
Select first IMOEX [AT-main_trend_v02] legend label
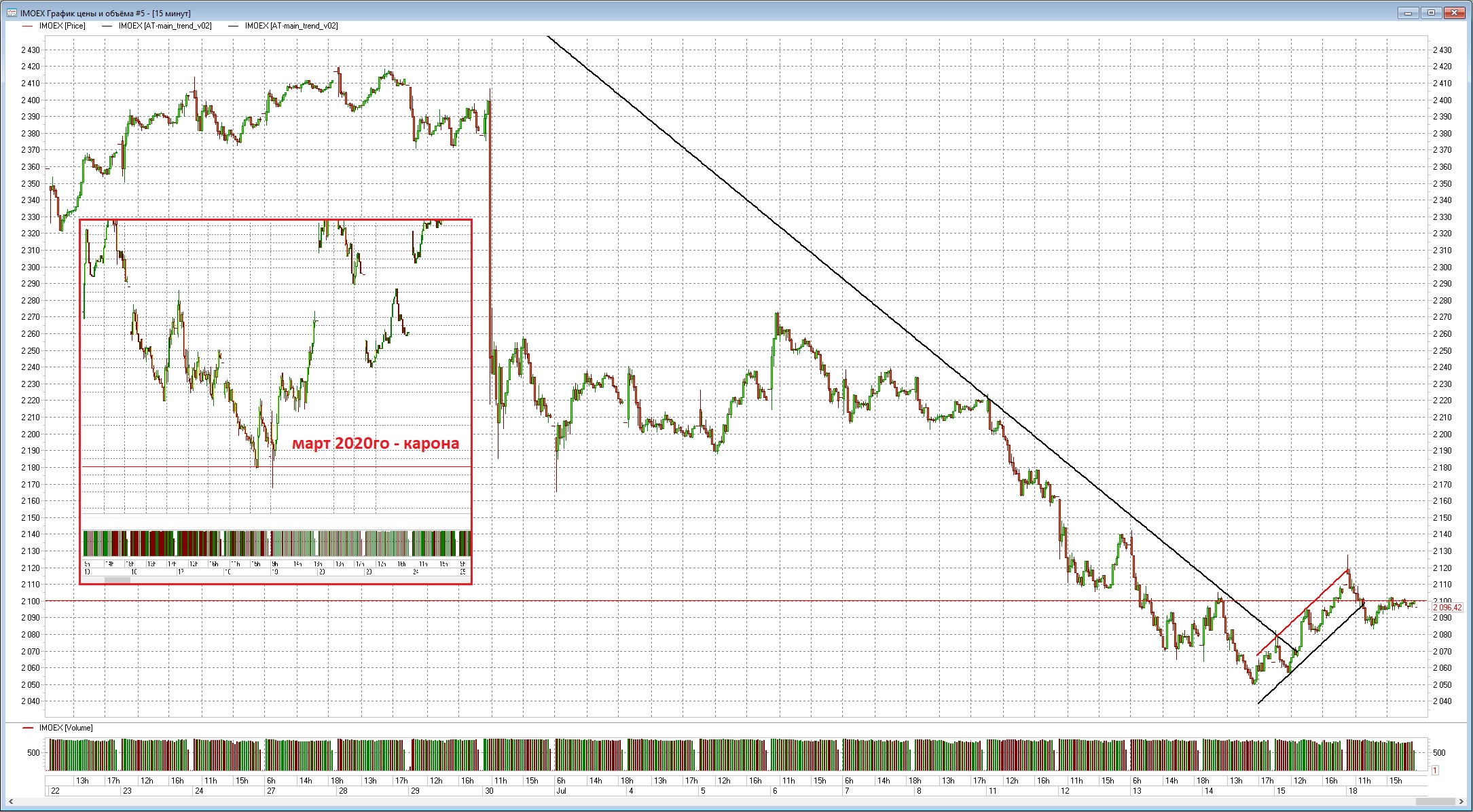[x=165, y=26]
